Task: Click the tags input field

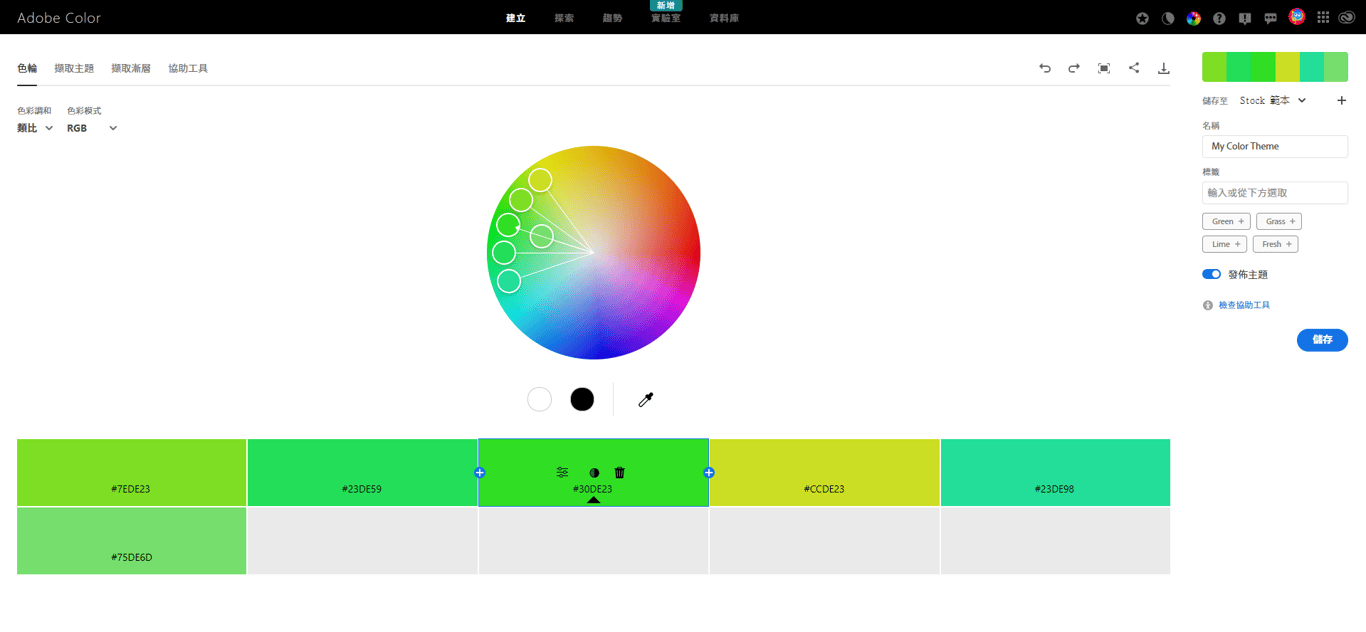Action: point(1275,193)
